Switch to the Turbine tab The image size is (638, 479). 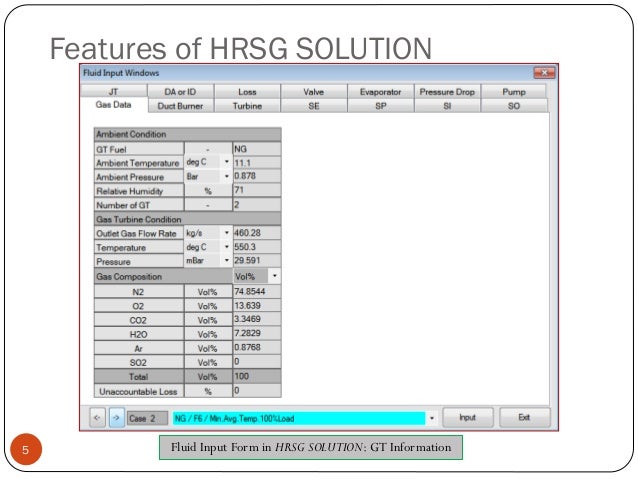(x=247, y=106)
